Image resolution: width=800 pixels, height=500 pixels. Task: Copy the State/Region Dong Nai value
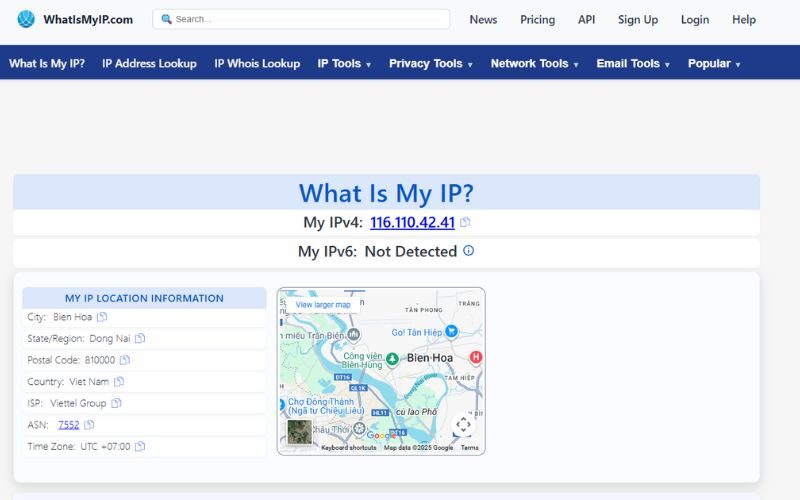point(140,338)
